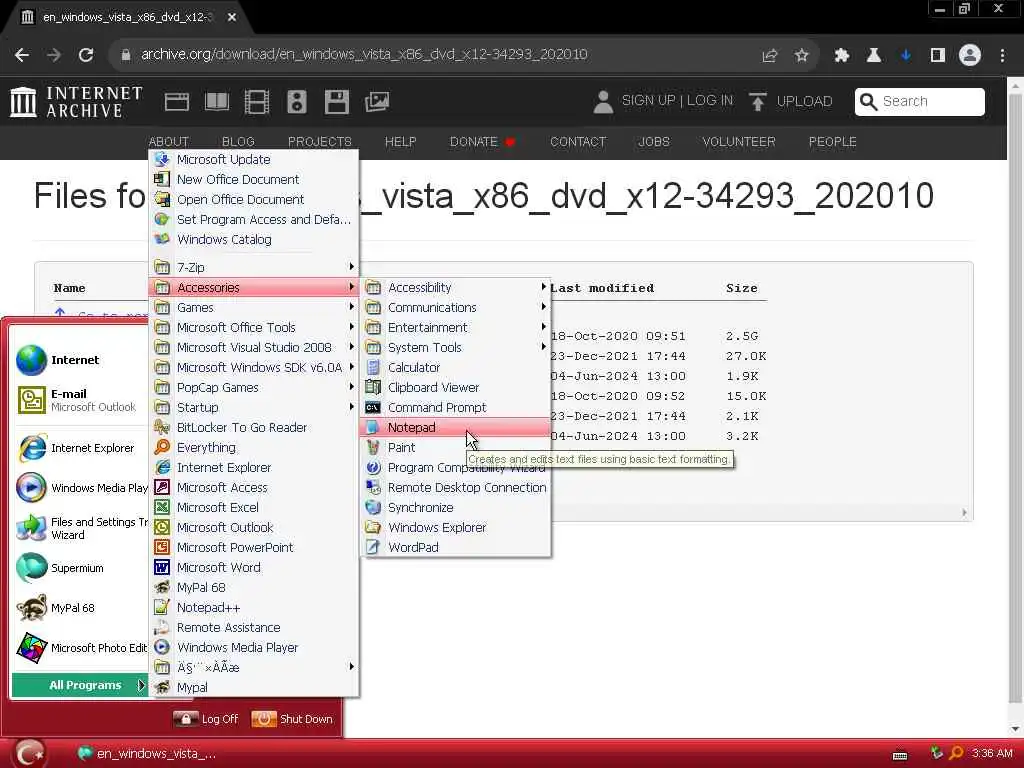Click the Internet globe icon in Start menu
The height and width of the screenshot is (768, 1024).
tap(31, 360)
